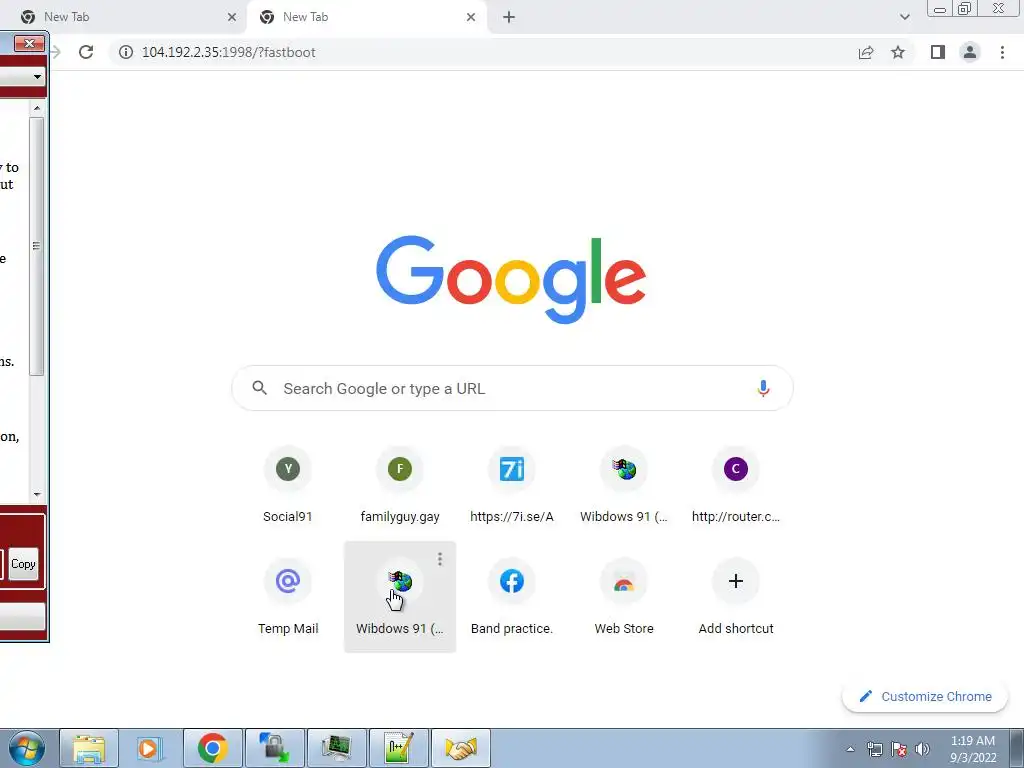Open the Windows Start menu orb
The height and width of the screenshot is (768, 1024).
27,748
